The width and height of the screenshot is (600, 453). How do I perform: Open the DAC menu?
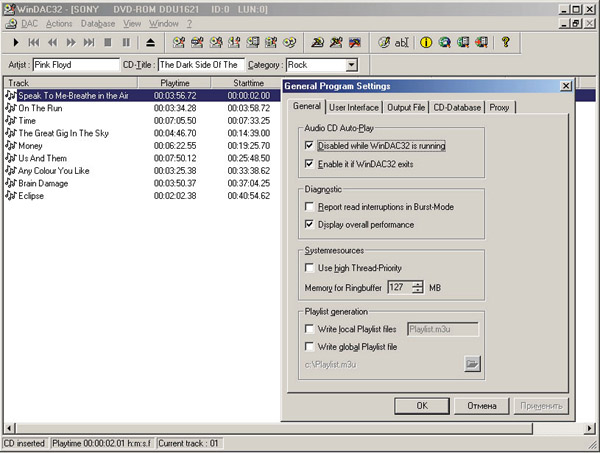[29, 24]
